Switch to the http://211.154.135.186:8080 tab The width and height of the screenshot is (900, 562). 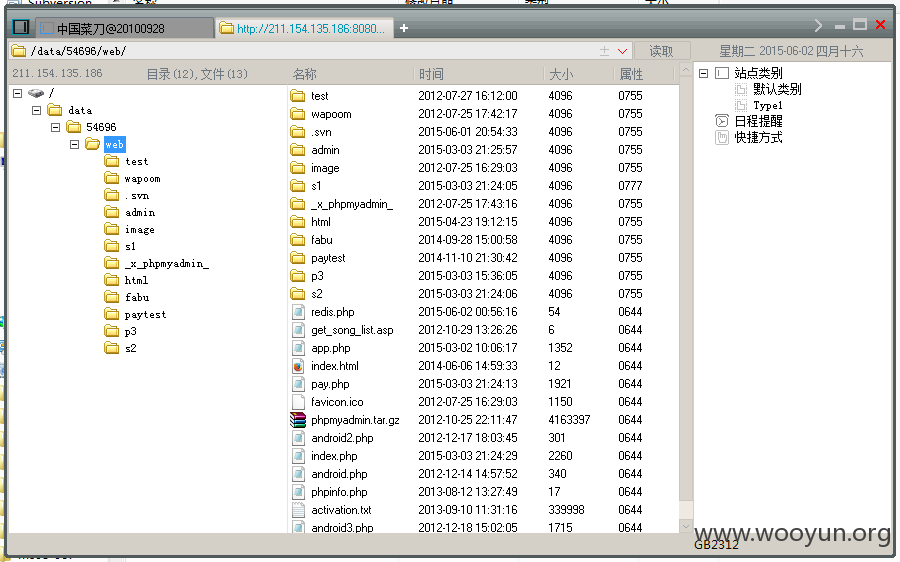point(304,28)
